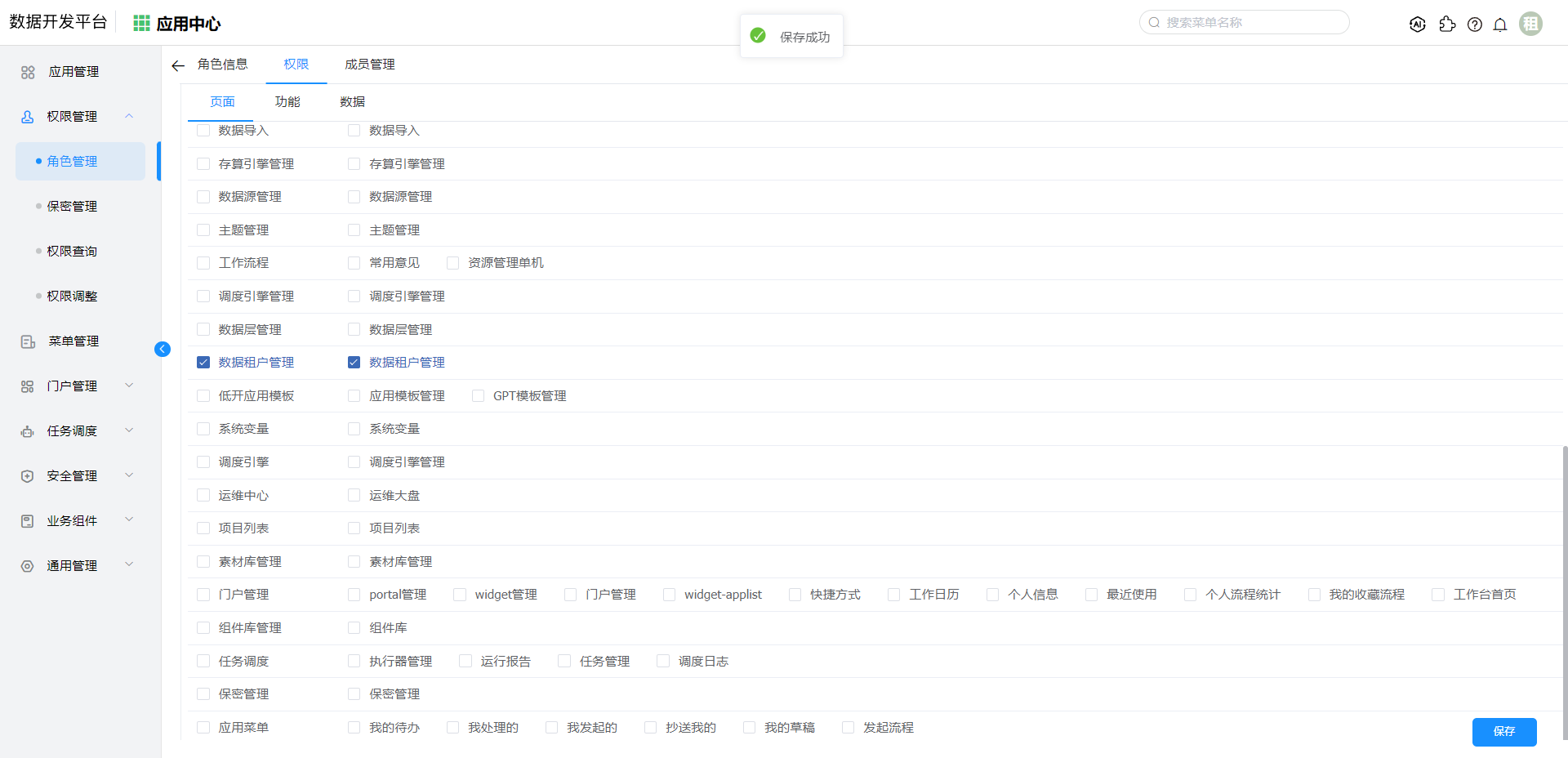
Task: Open 保密管理 in the sidebar
Action: click(x=72, y=207)
